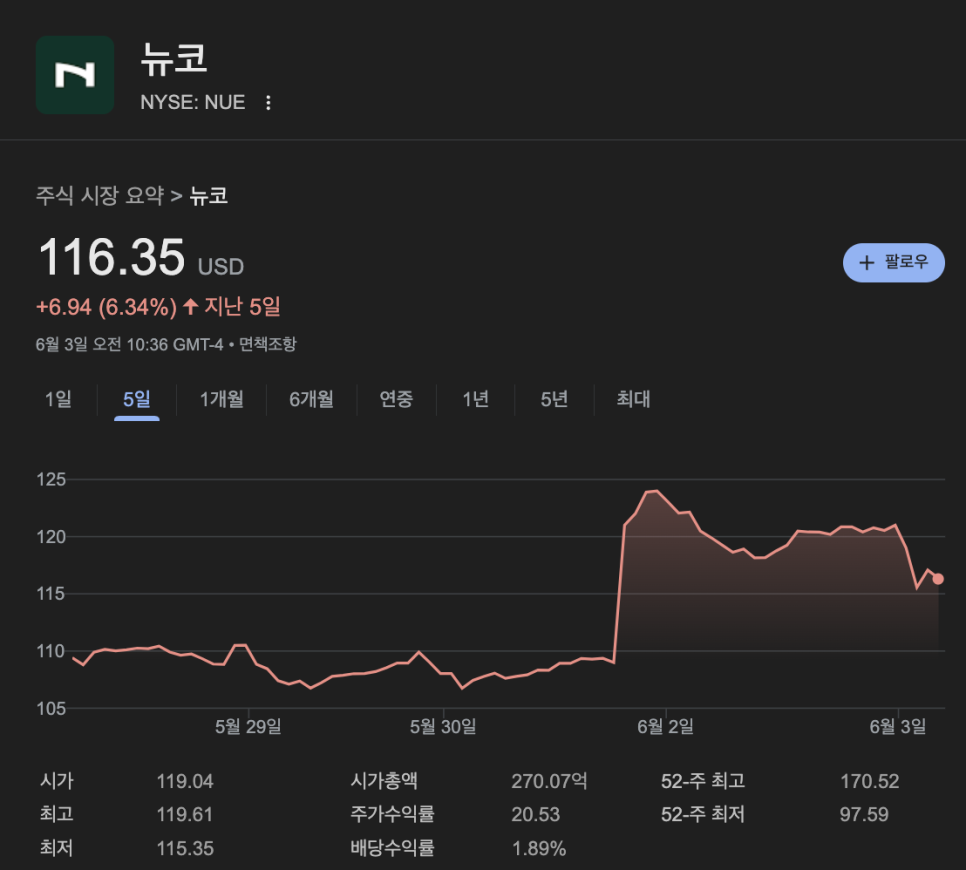Click the 125 y-axis label
The height and width of the screenshot is (870, 966).
(x=51, y=479)
